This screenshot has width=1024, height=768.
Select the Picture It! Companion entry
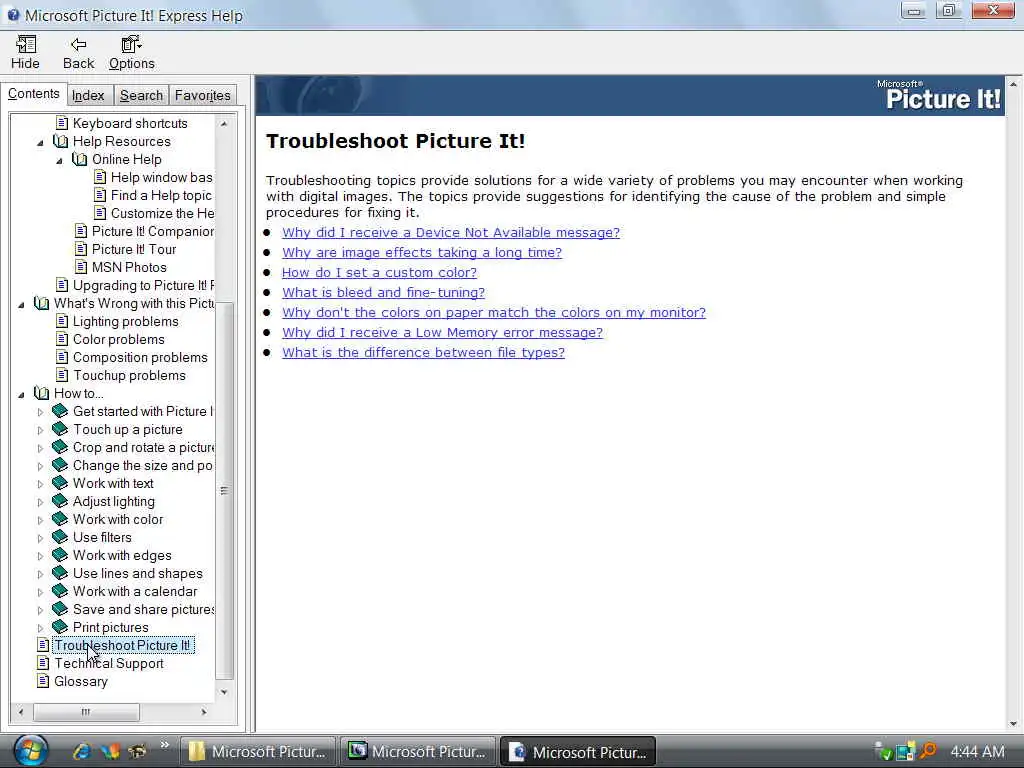[153, 231]
